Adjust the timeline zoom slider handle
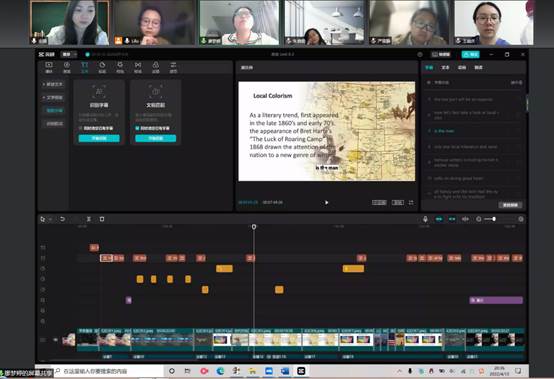The height and width of the screenshot is (379, 554). (494, 219)
